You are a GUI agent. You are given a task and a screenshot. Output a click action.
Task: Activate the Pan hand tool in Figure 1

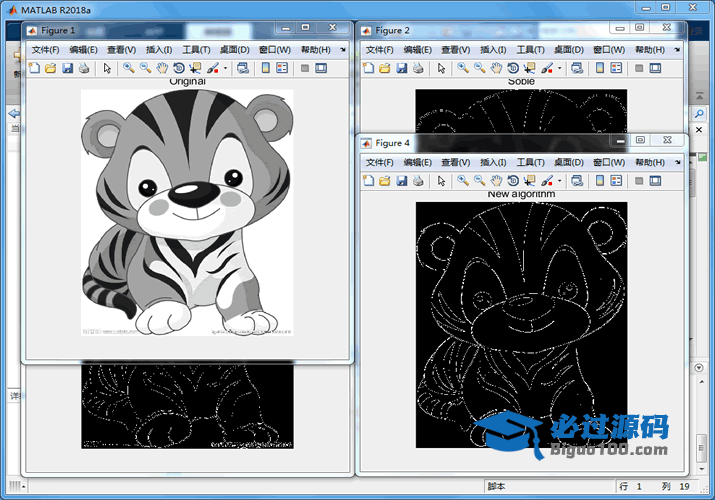(x=162, y=68)
